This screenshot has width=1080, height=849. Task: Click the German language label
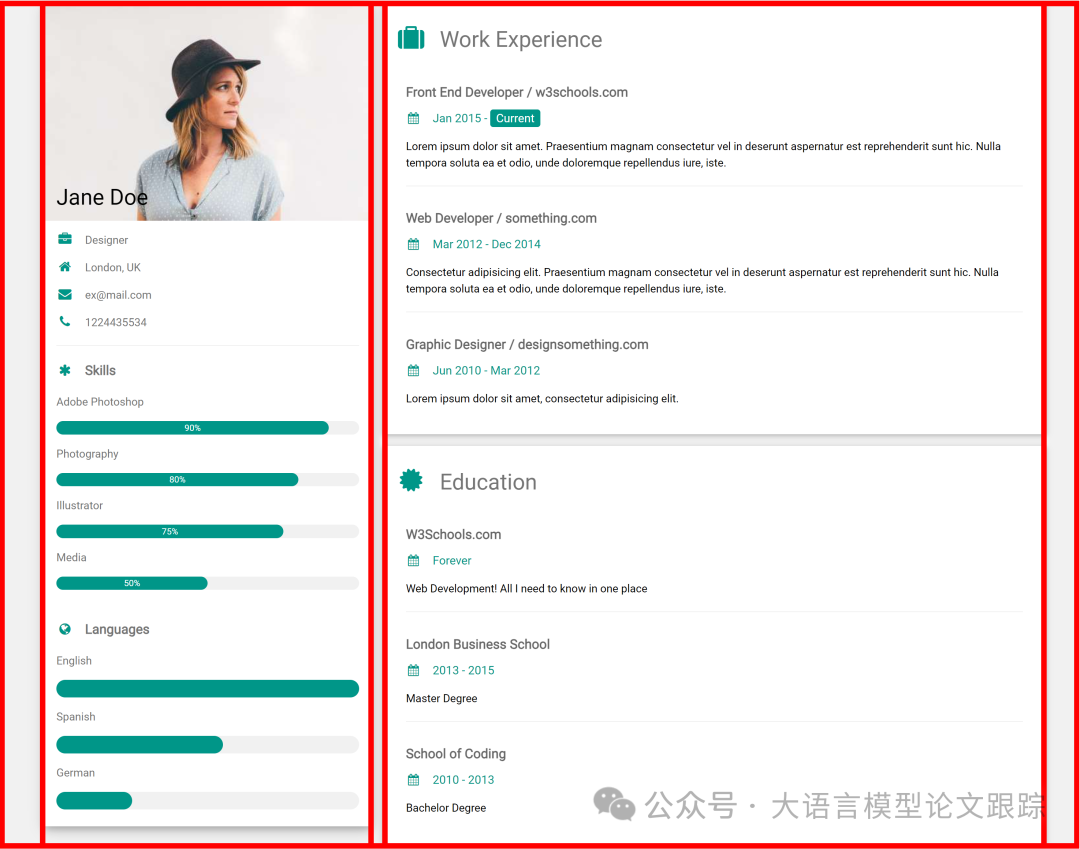75,773
